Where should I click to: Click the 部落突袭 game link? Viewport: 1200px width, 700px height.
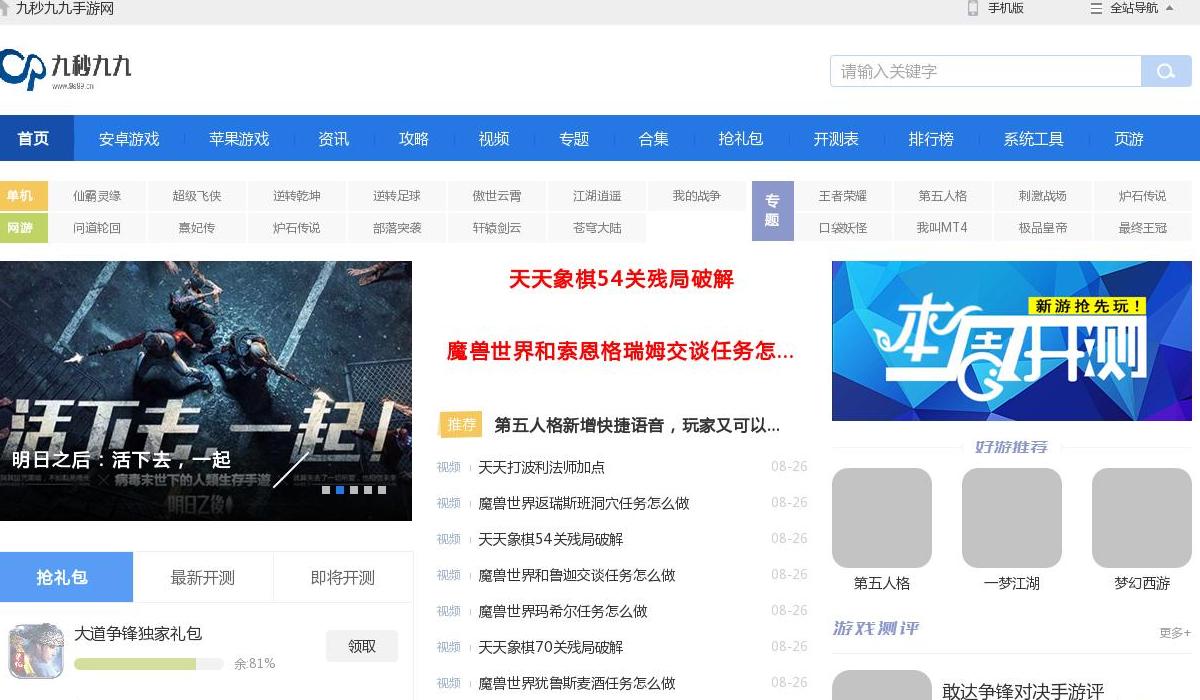(397, 228)
